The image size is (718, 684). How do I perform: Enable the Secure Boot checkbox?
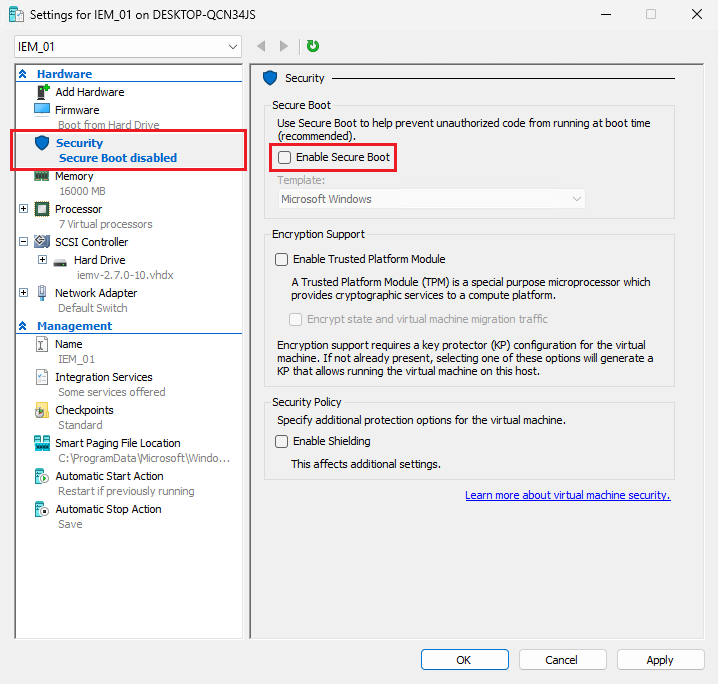(x=285, y=157)
